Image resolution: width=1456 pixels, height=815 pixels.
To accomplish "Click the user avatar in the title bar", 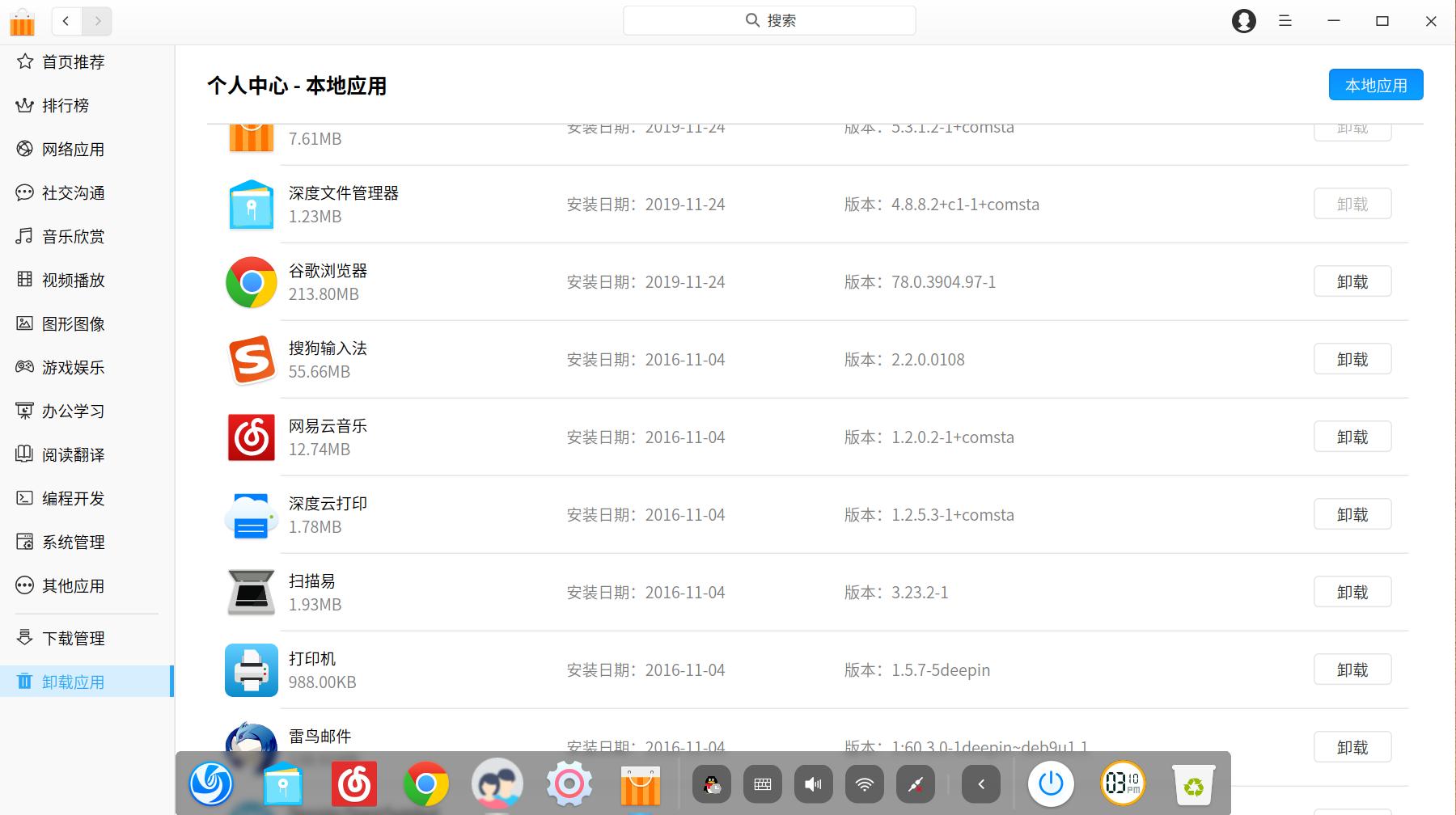I will coord(1243,20).
